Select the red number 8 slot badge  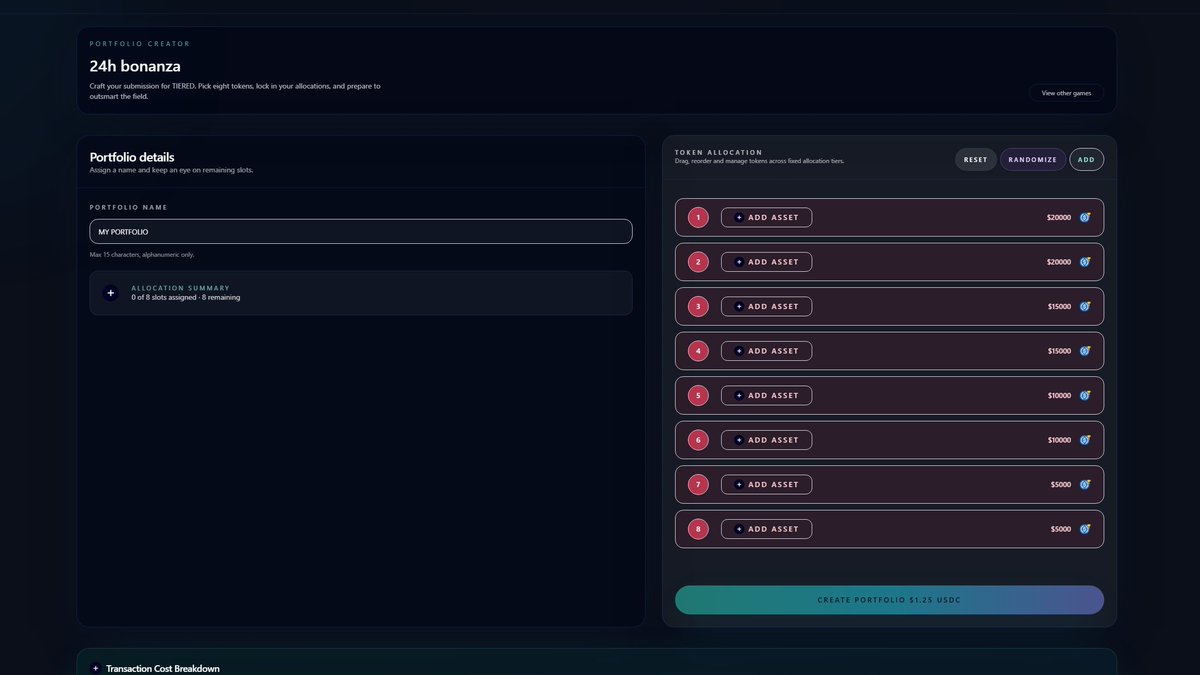tap(699, 529)
